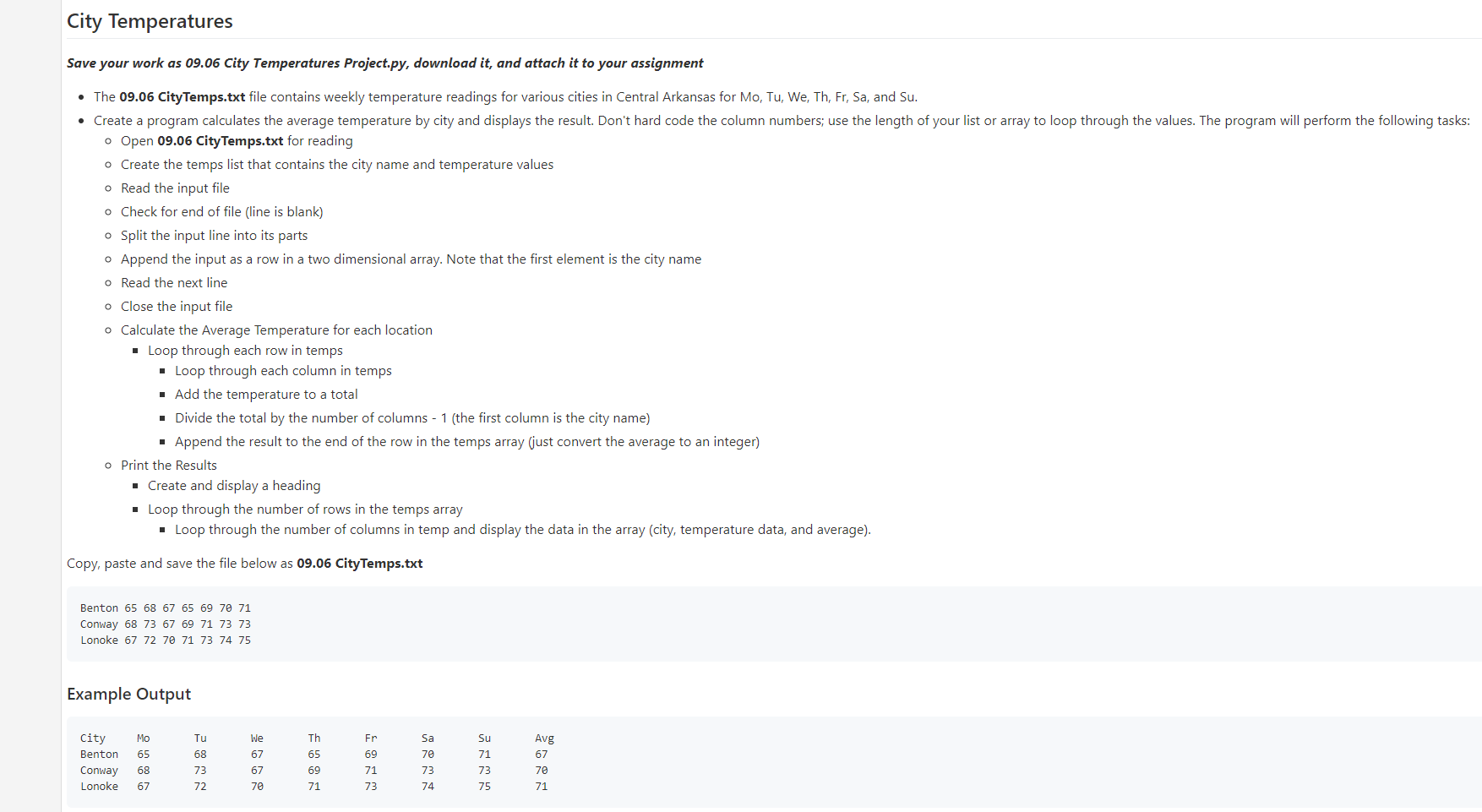
Task: Click the 'Print the Results' bullet
Action: coord(169,466)
